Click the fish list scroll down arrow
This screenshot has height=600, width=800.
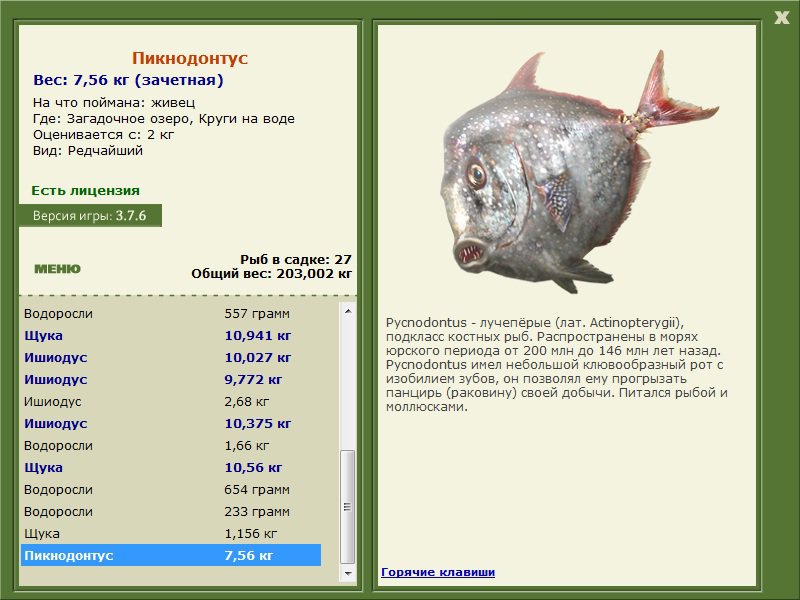click(x=348, y=573)
